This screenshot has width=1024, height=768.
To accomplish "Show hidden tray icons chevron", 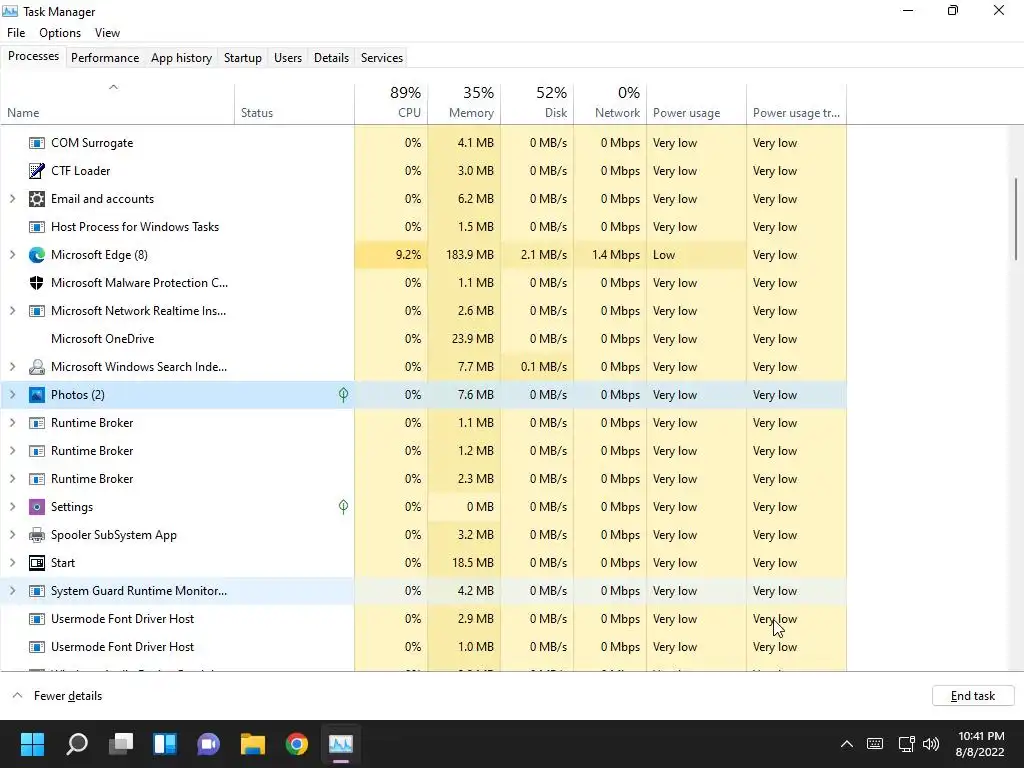I will [846, 744].
